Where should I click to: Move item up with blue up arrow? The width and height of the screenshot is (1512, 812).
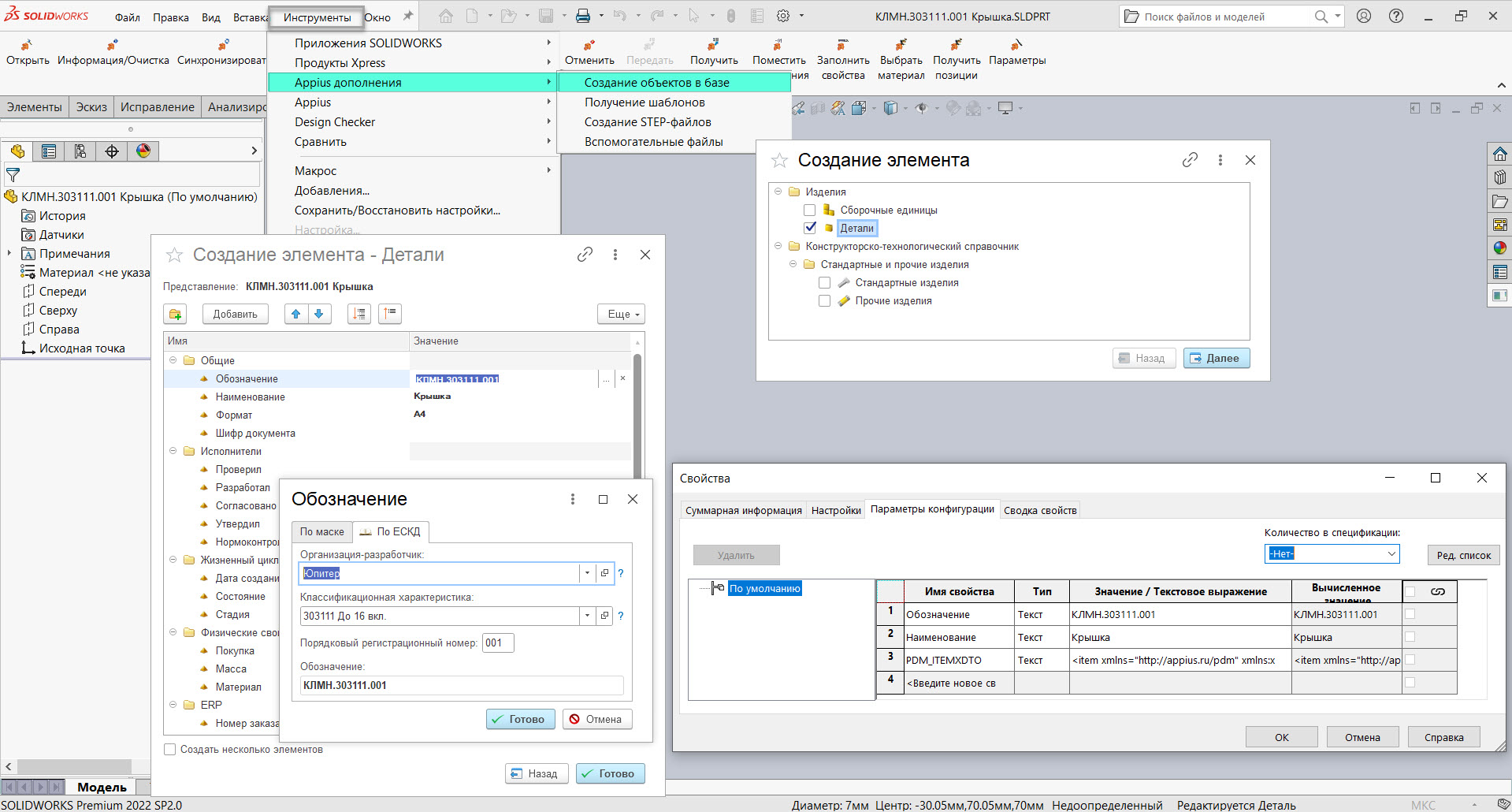point(295,314)
